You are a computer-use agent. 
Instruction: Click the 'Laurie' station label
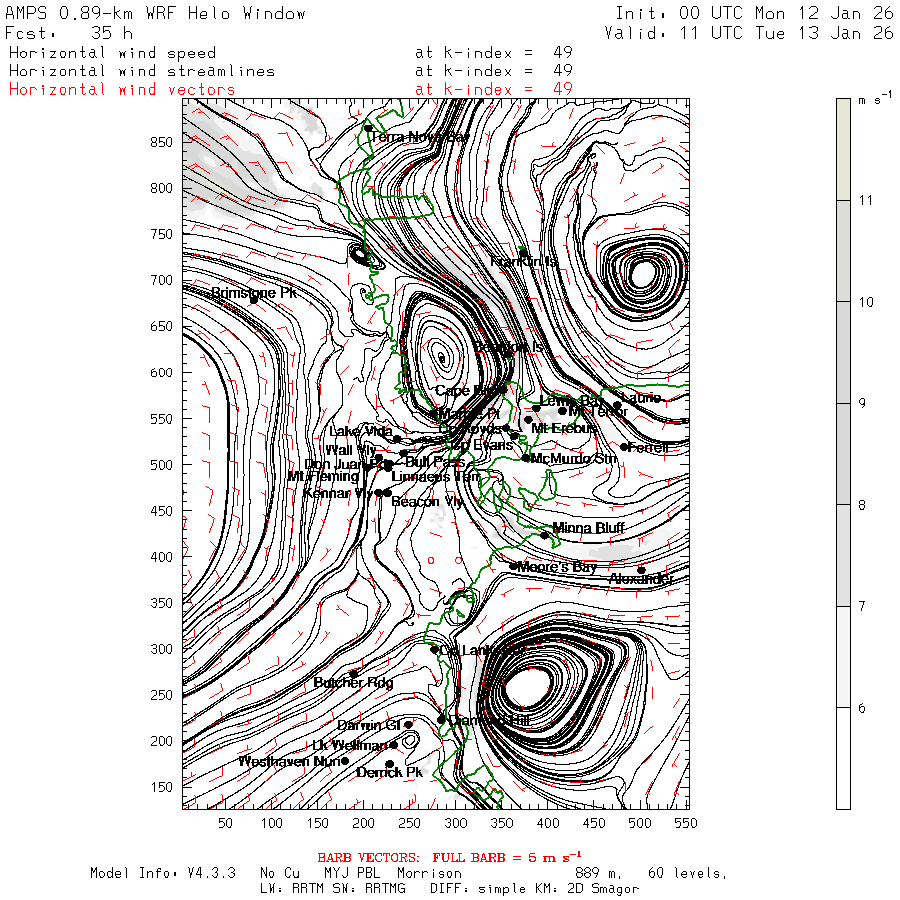point(641,397)
